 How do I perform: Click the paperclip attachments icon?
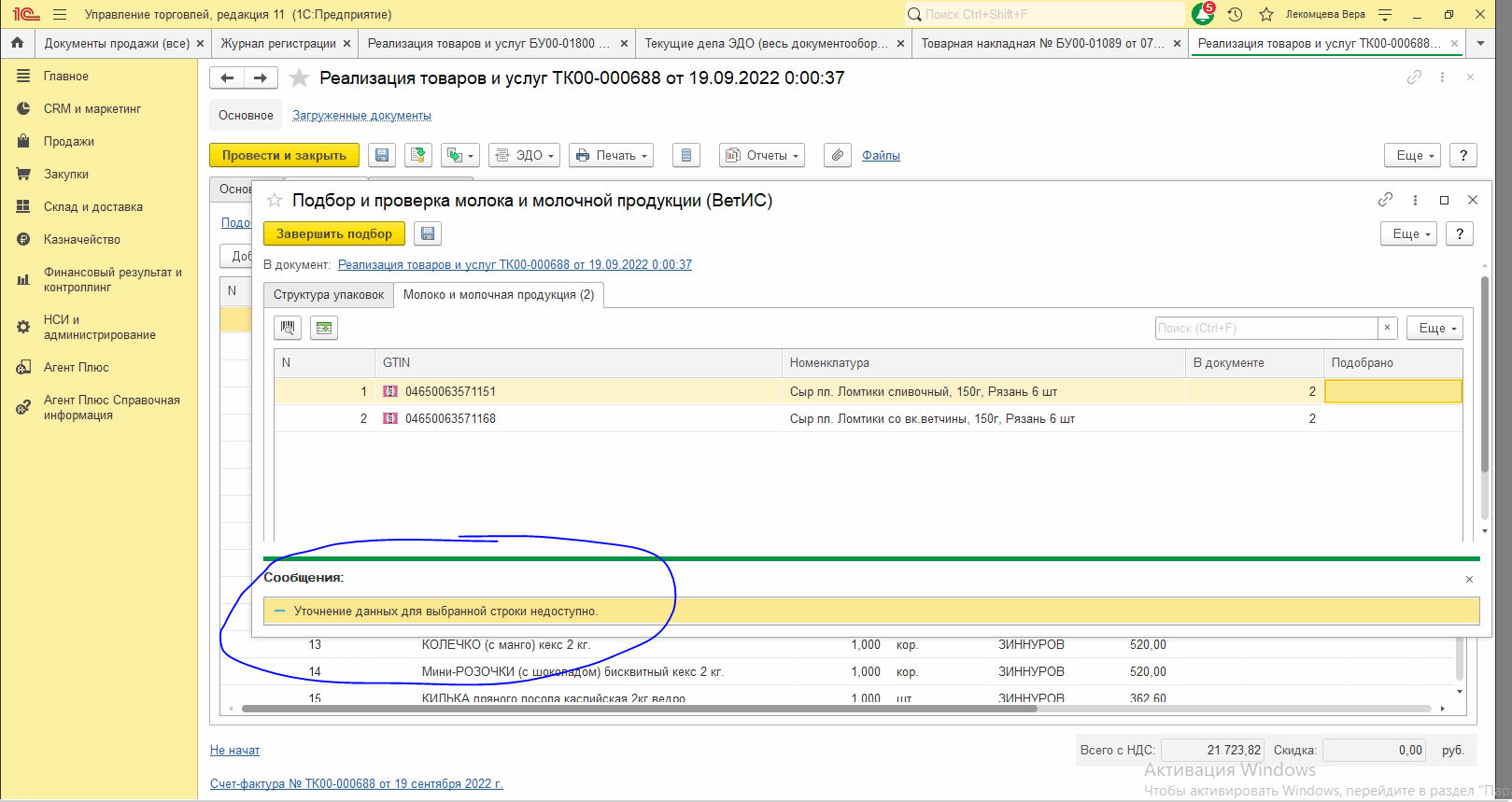click(x=838, y=155)
